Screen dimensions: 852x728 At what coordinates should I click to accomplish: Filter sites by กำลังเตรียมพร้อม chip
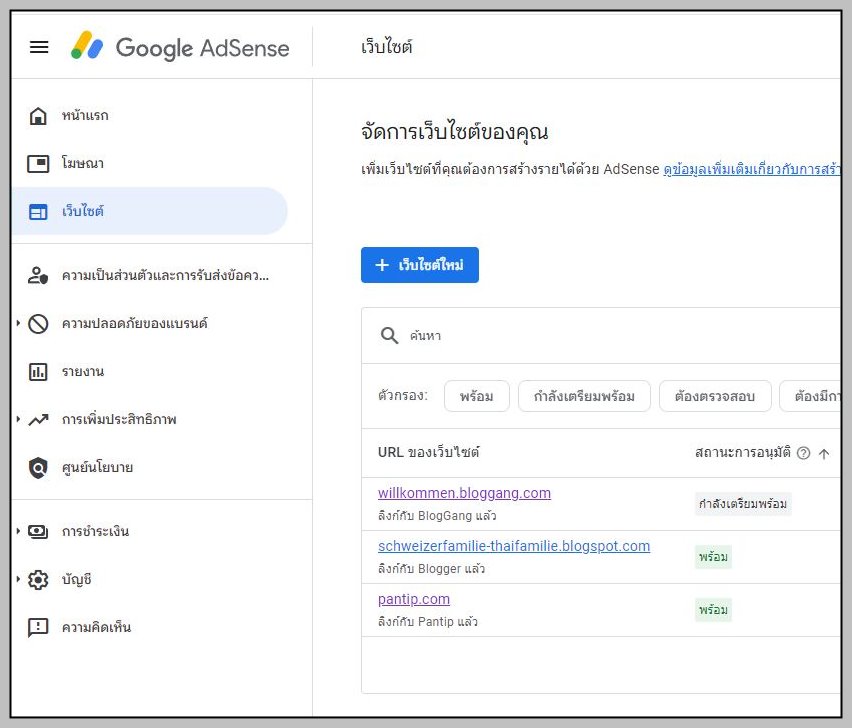coord(584,396)
